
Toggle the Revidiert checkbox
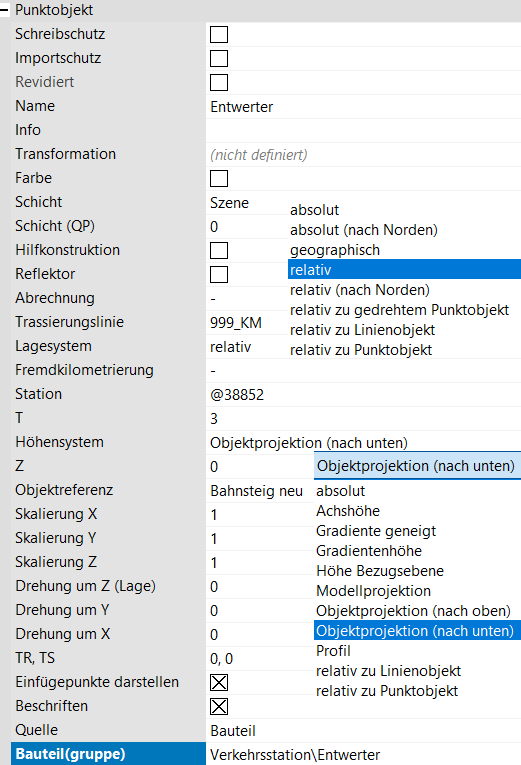coord(219,82)
